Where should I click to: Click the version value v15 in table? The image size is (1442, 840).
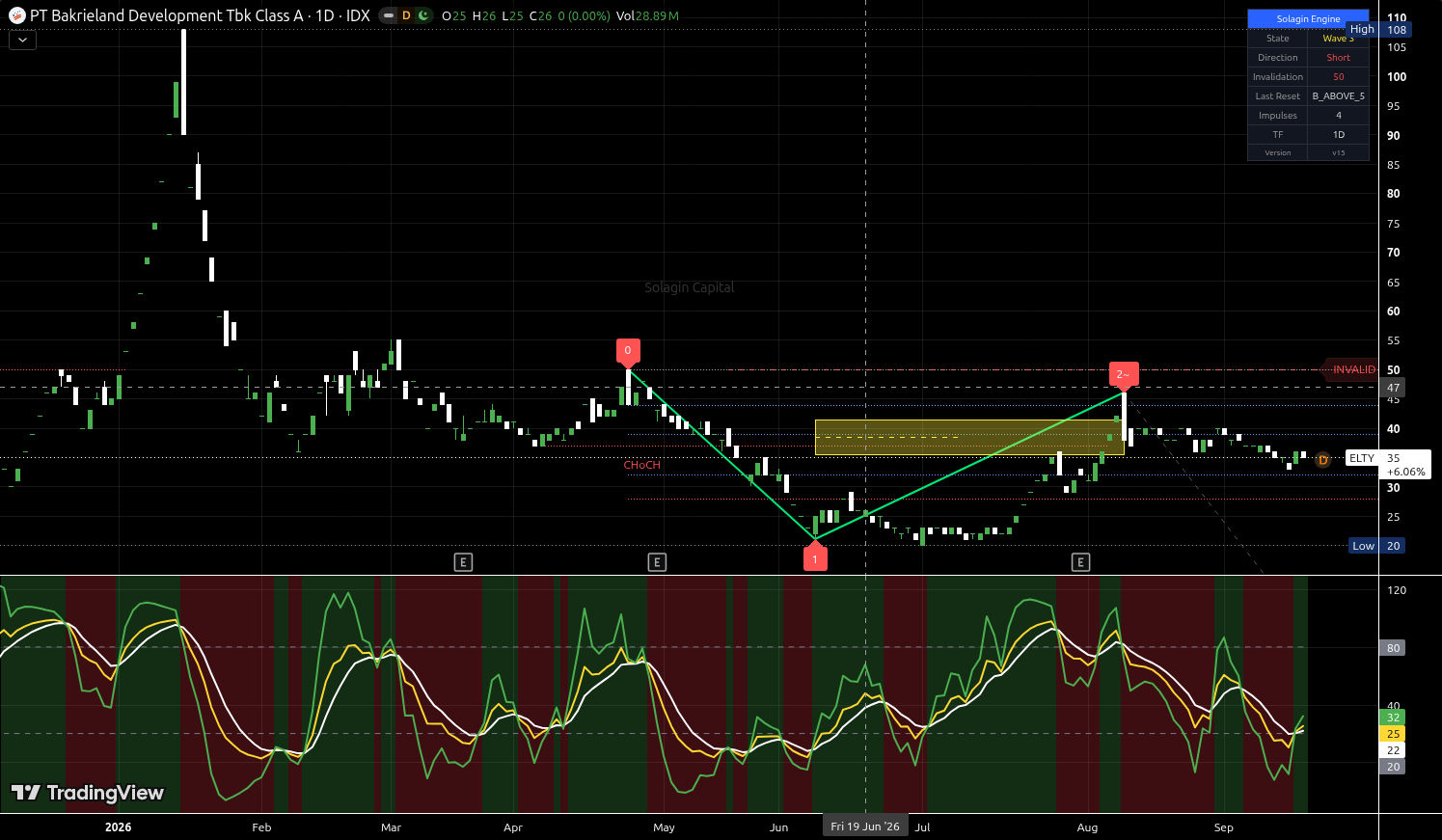coord(1338,152)
